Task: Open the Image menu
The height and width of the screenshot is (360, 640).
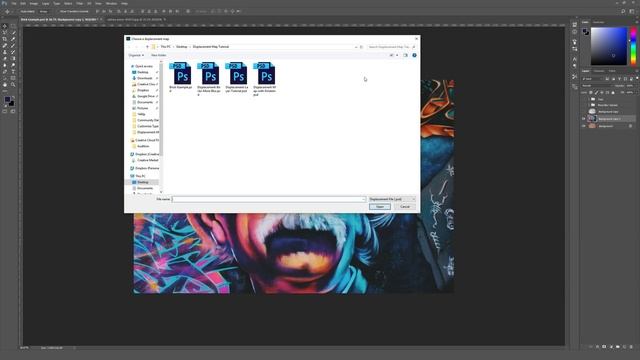Action: [x=34, y=3]
